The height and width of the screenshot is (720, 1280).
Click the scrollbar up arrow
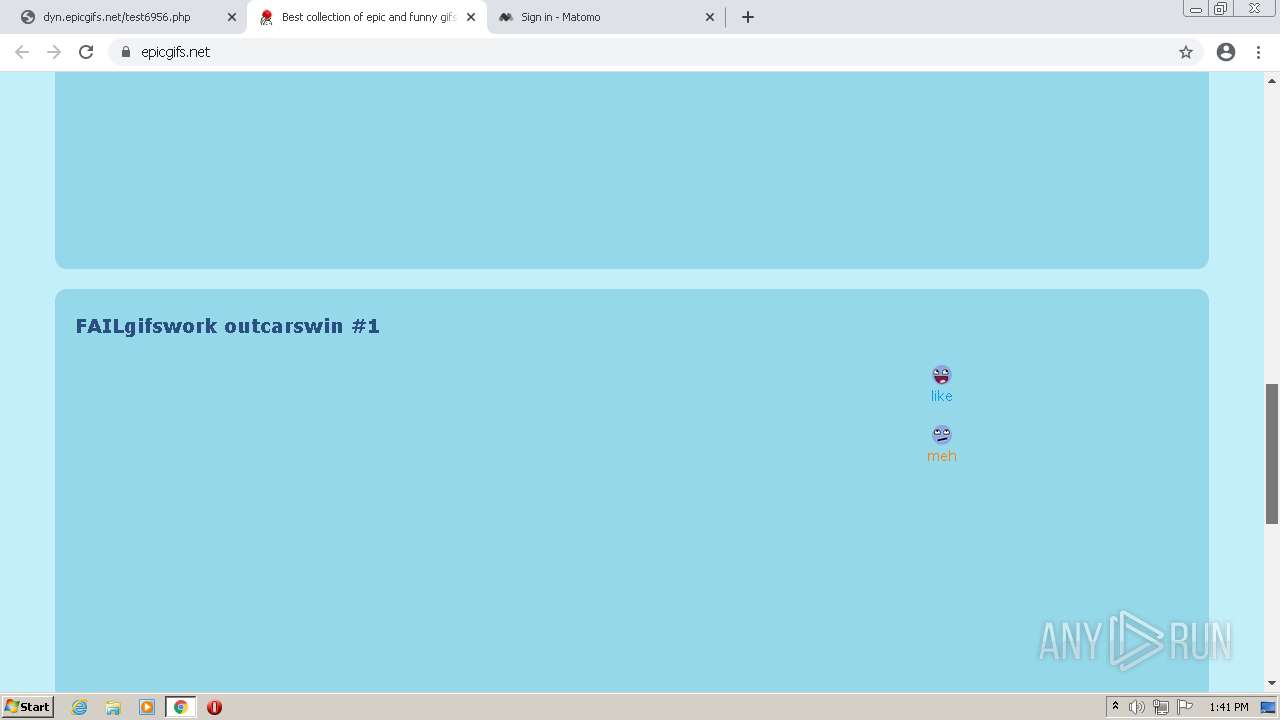[1272, 80]
